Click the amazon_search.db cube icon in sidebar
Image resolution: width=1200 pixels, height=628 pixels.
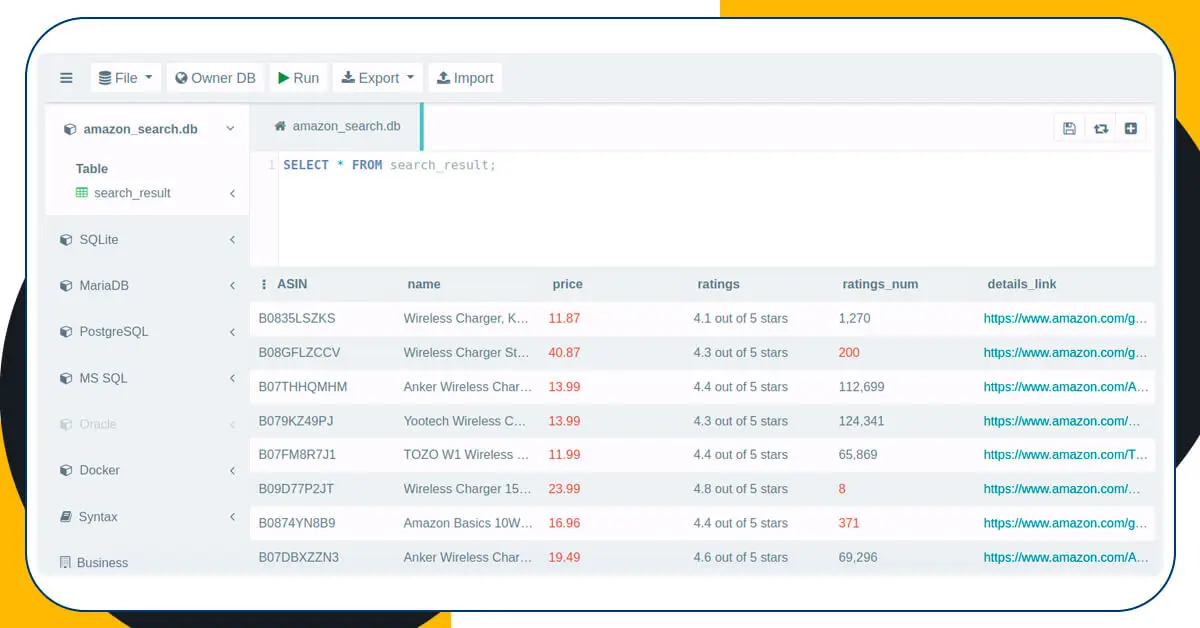click(x=70, y=129)
